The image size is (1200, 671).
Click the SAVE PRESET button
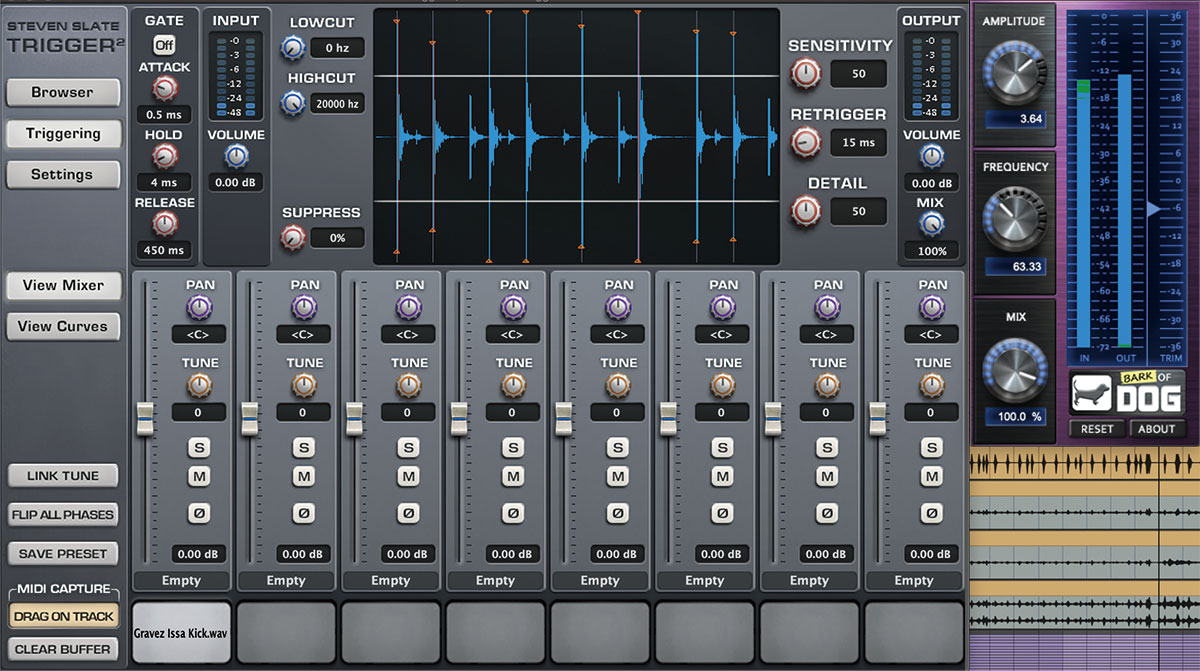[63, 553]
